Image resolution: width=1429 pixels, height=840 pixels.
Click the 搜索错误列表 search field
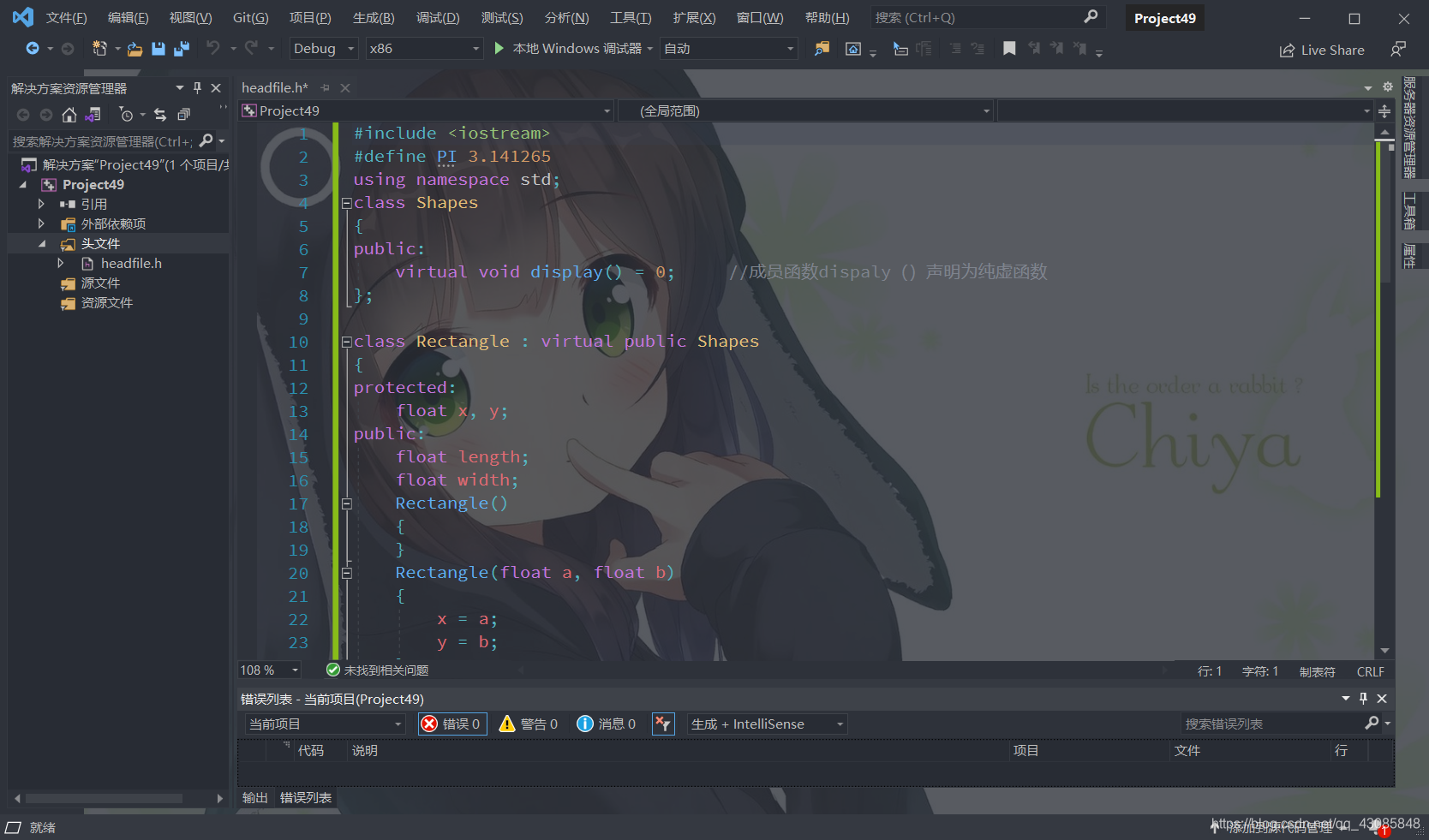[1272, 724]
